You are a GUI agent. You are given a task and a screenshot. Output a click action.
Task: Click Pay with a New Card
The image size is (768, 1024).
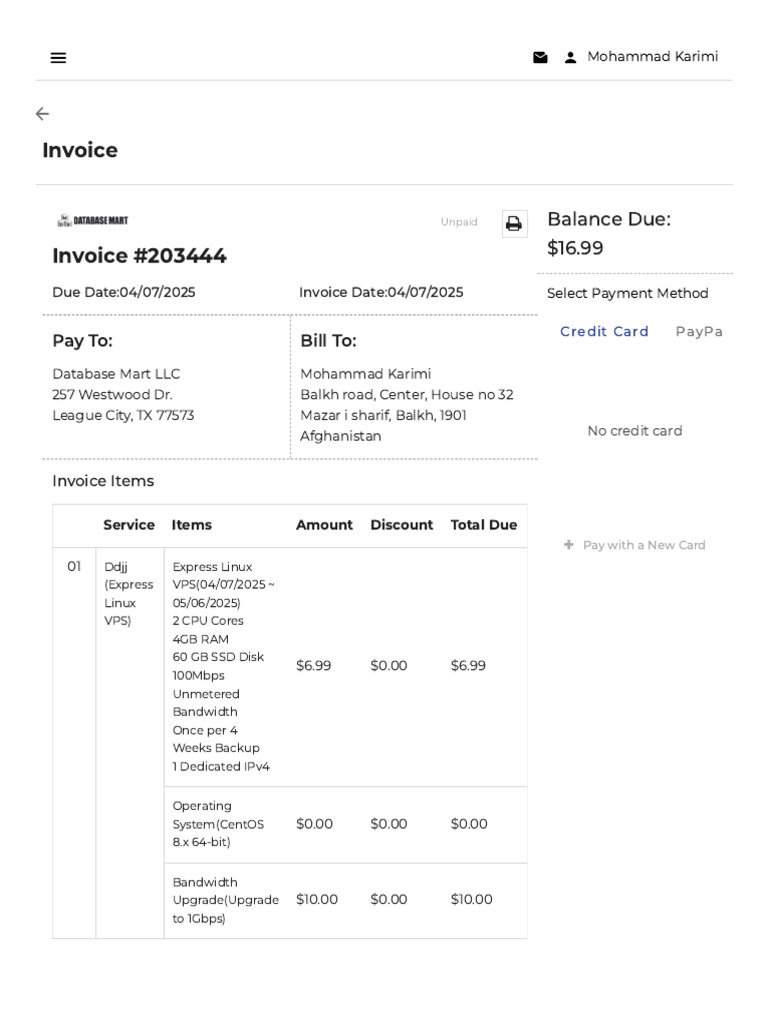point(644,545)
